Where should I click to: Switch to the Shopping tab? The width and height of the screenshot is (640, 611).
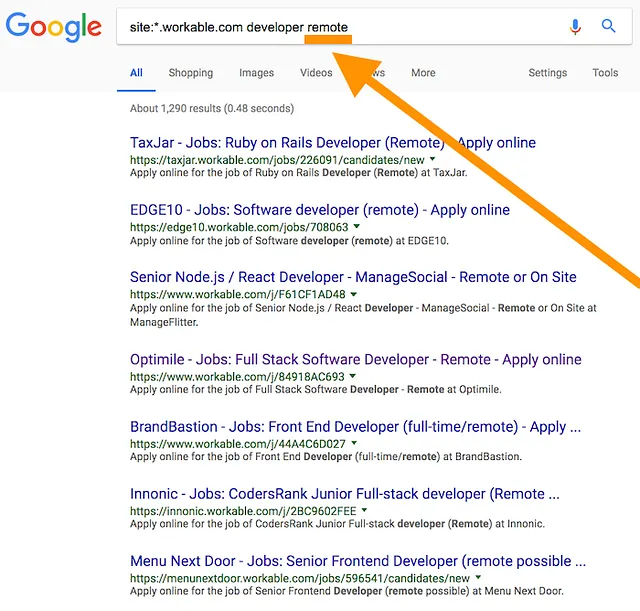(x=191, y=73)
